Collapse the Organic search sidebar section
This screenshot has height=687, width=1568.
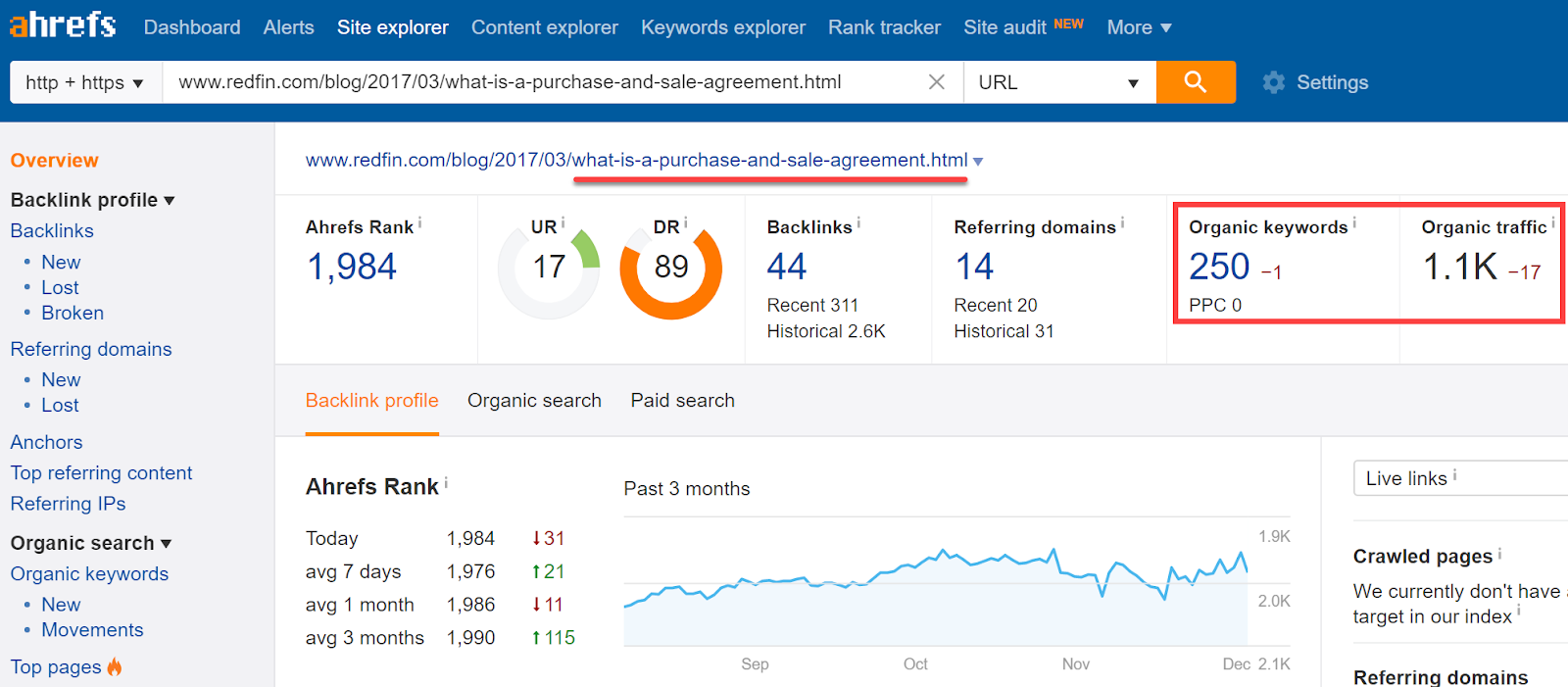coord(90,543)
